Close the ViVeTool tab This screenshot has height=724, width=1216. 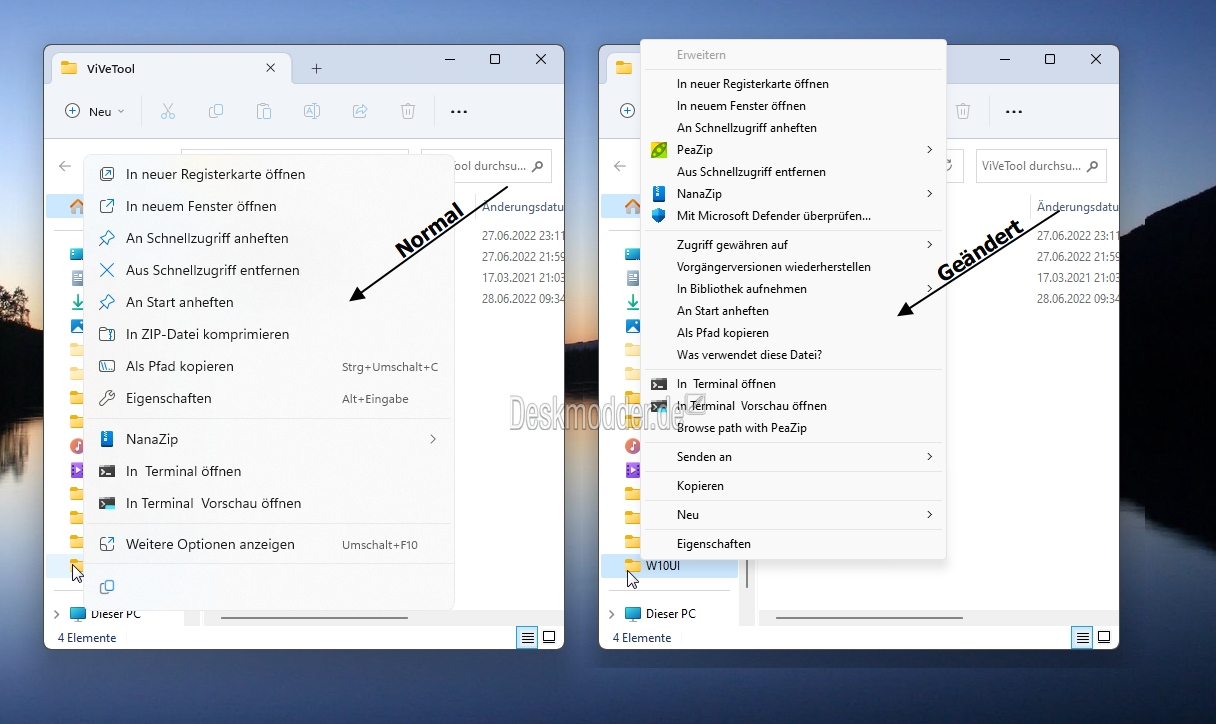[271, 68]
